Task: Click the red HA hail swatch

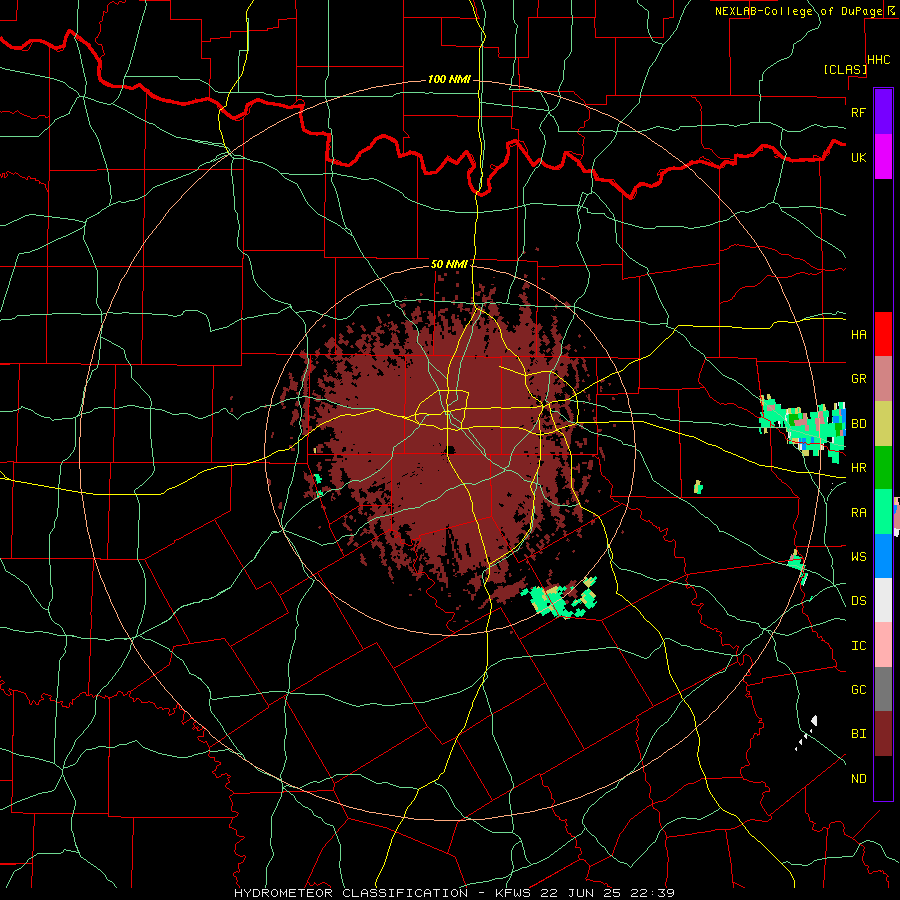Action: coord(883,334)
